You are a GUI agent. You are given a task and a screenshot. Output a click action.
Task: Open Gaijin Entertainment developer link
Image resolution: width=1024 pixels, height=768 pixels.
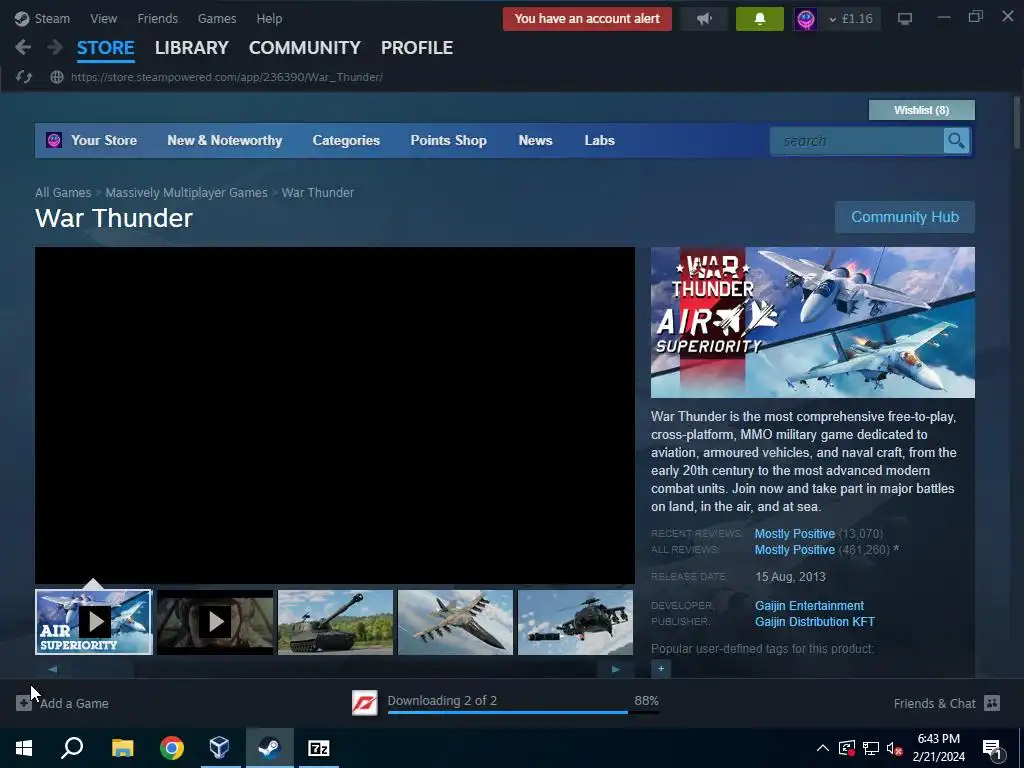point(809,605)
